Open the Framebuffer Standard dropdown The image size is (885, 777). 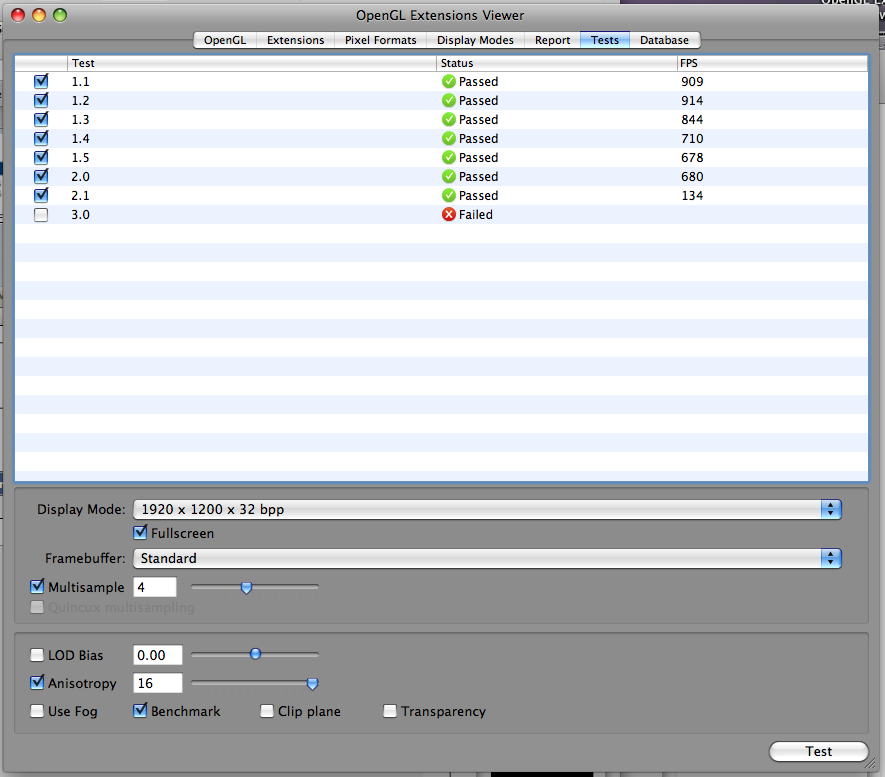(487, 559)
